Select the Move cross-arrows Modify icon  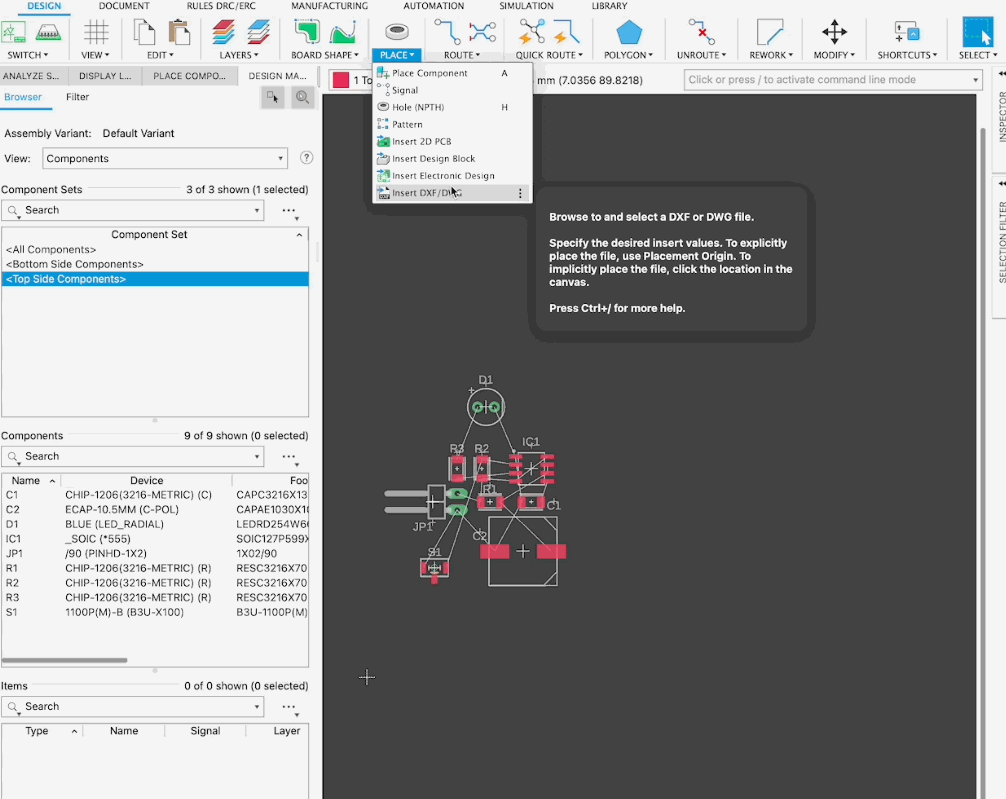coord(833,33)
